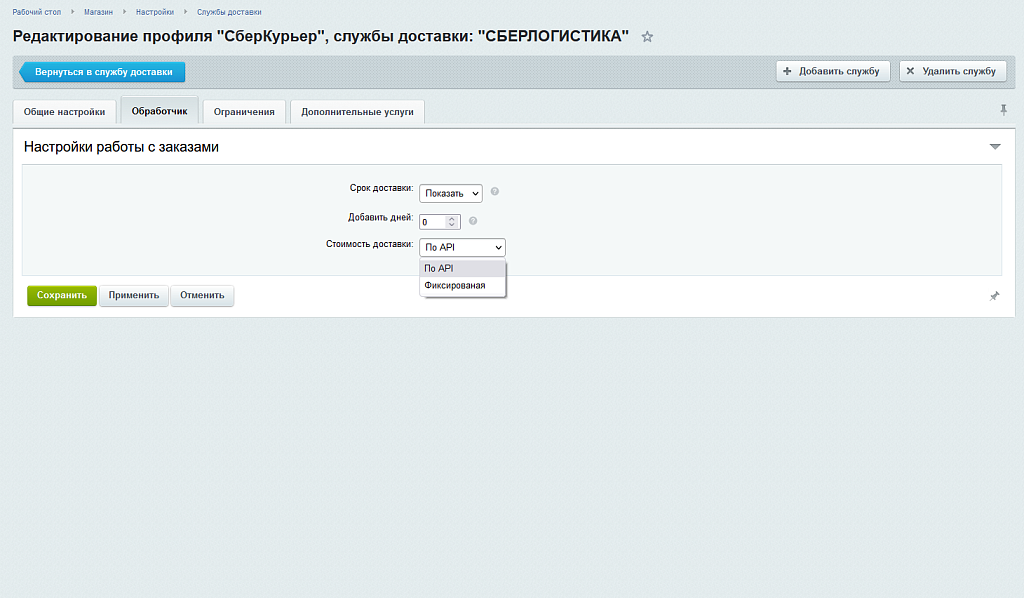Click the pin icon below the settings panel
The image size is (1024, 598).
(995, 296)
